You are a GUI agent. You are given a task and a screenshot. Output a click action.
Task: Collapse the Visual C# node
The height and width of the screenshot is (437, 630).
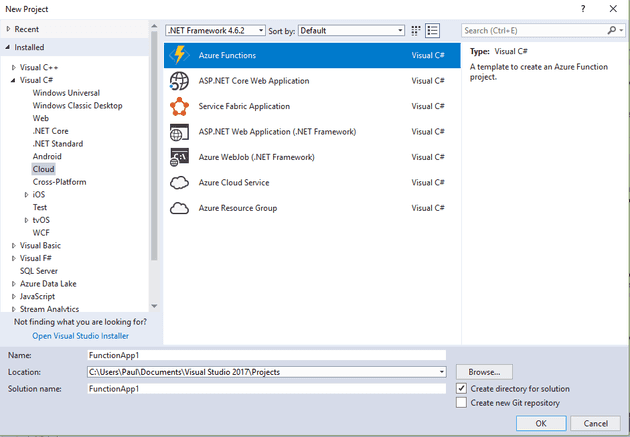(13, 80)
